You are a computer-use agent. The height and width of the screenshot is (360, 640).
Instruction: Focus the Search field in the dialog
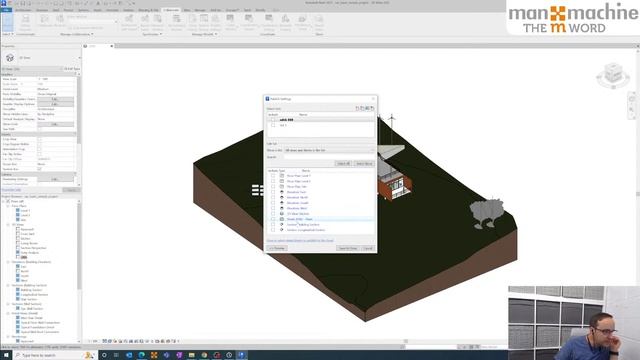(329, 157)
